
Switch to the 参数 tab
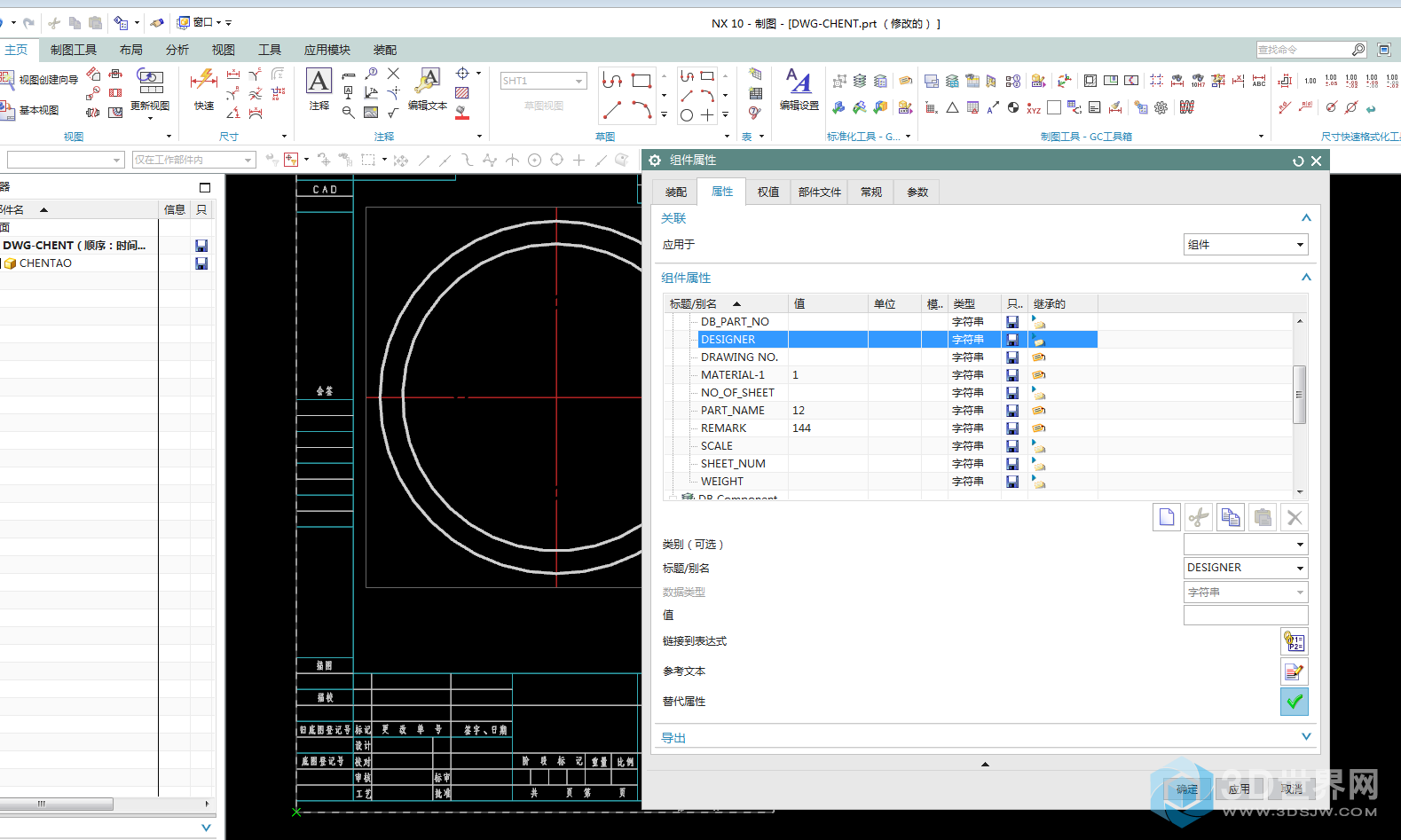tap(917, 192)
